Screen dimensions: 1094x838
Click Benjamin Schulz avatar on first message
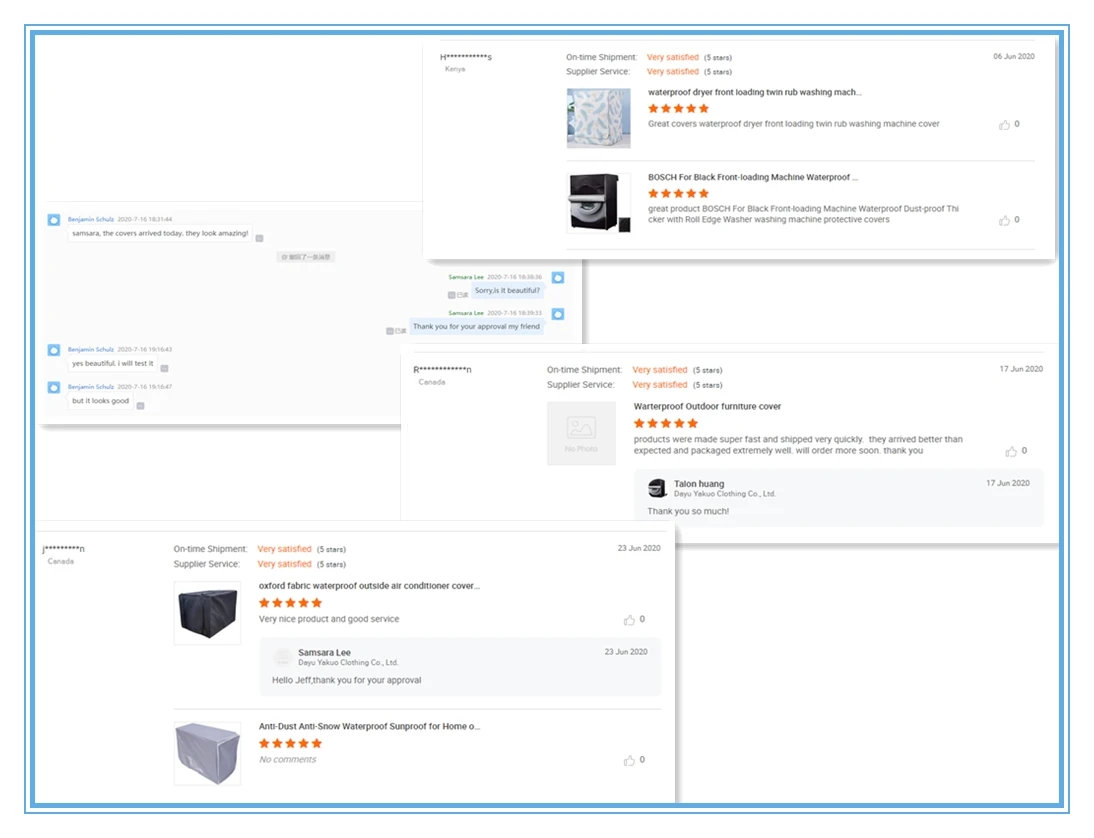coord(54,220)
